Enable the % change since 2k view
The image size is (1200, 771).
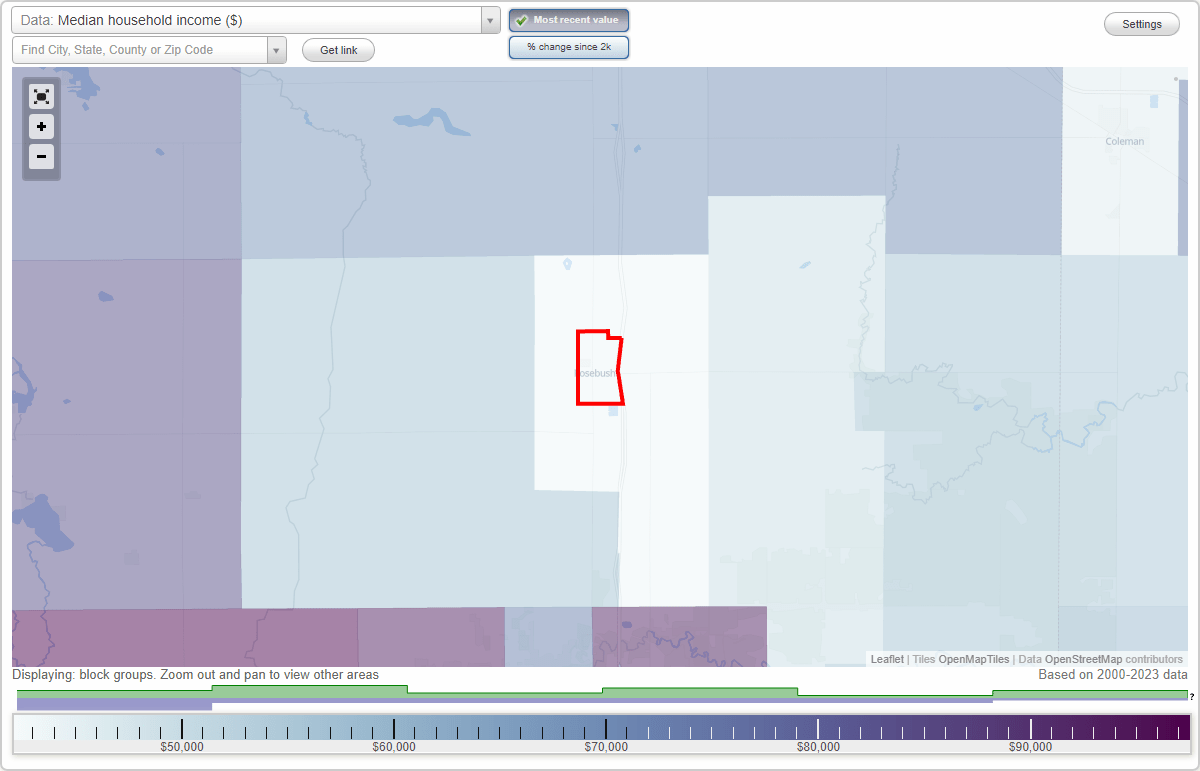coord(568,46)
